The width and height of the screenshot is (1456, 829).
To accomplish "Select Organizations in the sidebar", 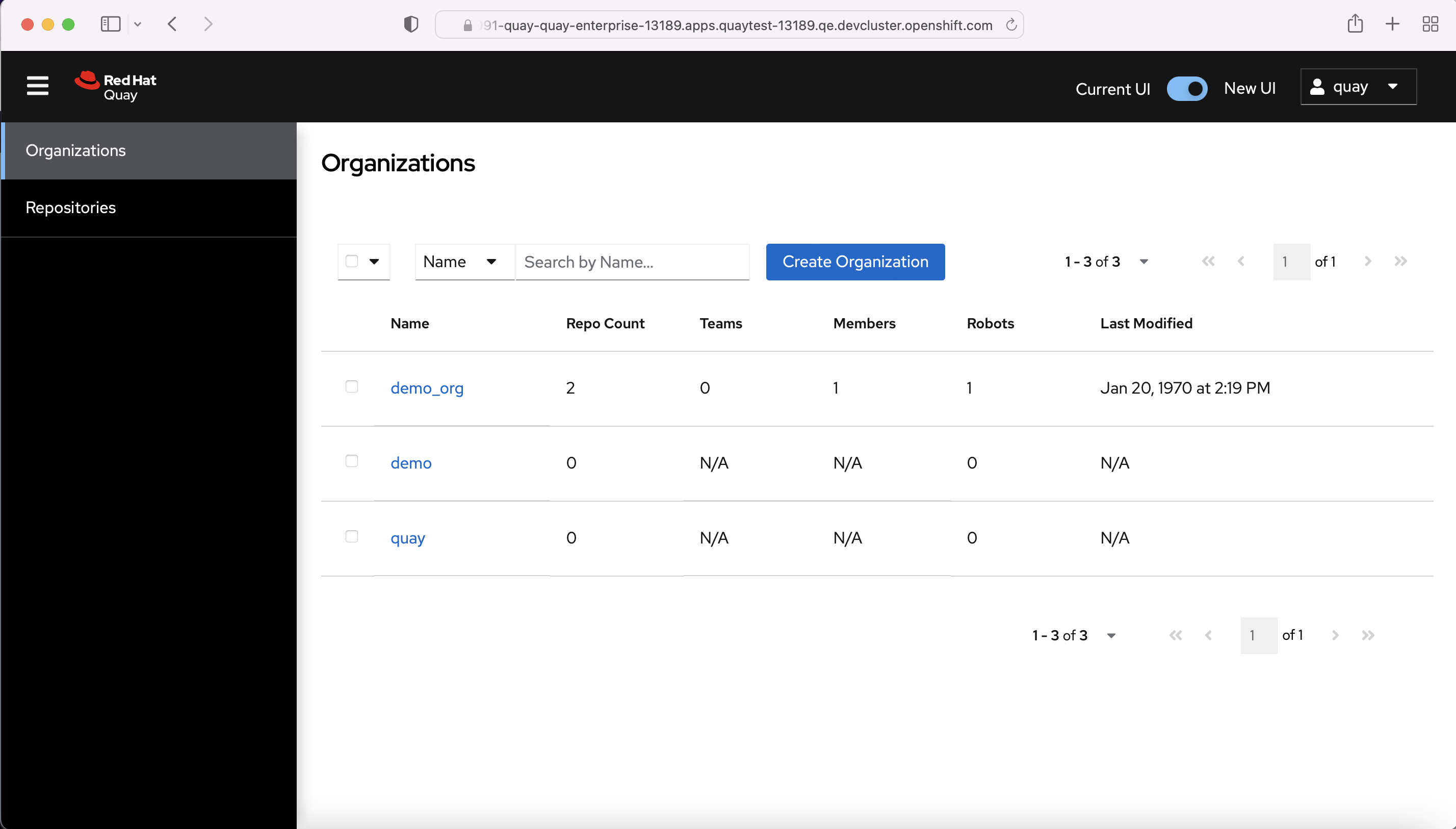I will pos(75,150).
